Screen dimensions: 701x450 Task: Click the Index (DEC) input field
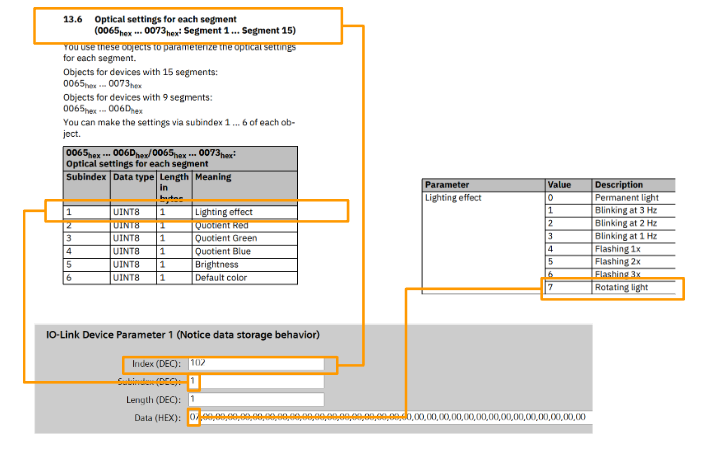pos(255,364)
